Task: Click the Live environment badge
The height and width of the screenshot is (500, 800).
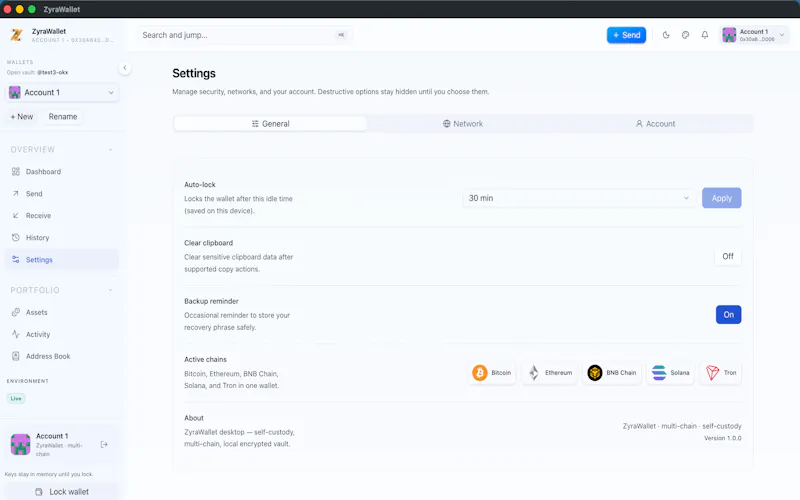Action: [16, 398]
